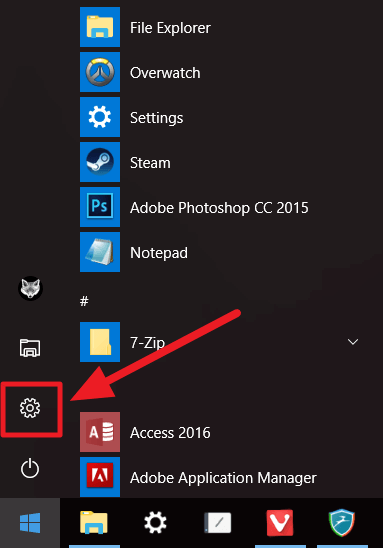Open the Notepad icon
This screenshot has width=383, height=548.
100,252
